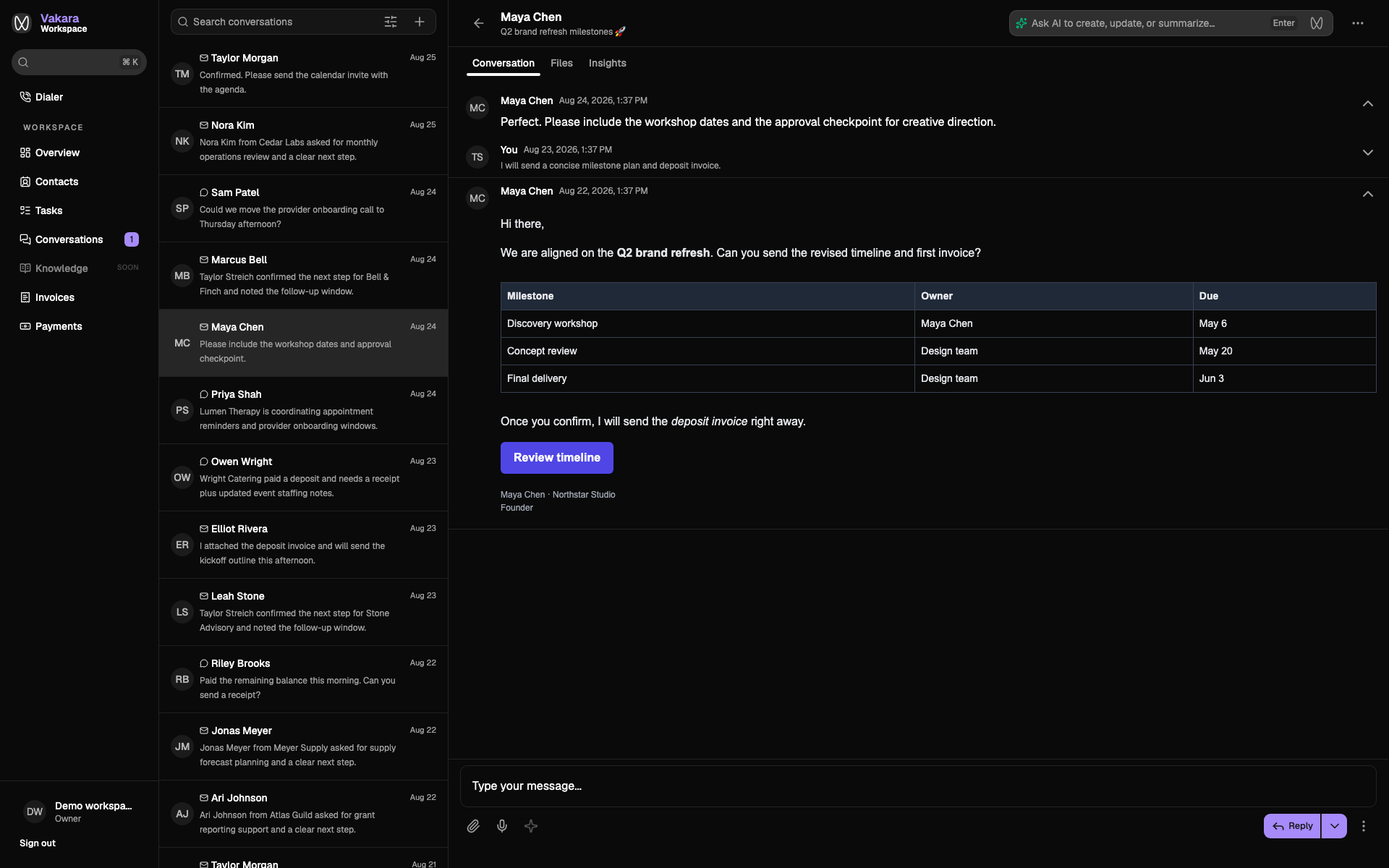Viewport: 1389px width, 868px height.
Task: Click the attach file paperclip icon
Action: pos(473,826)
